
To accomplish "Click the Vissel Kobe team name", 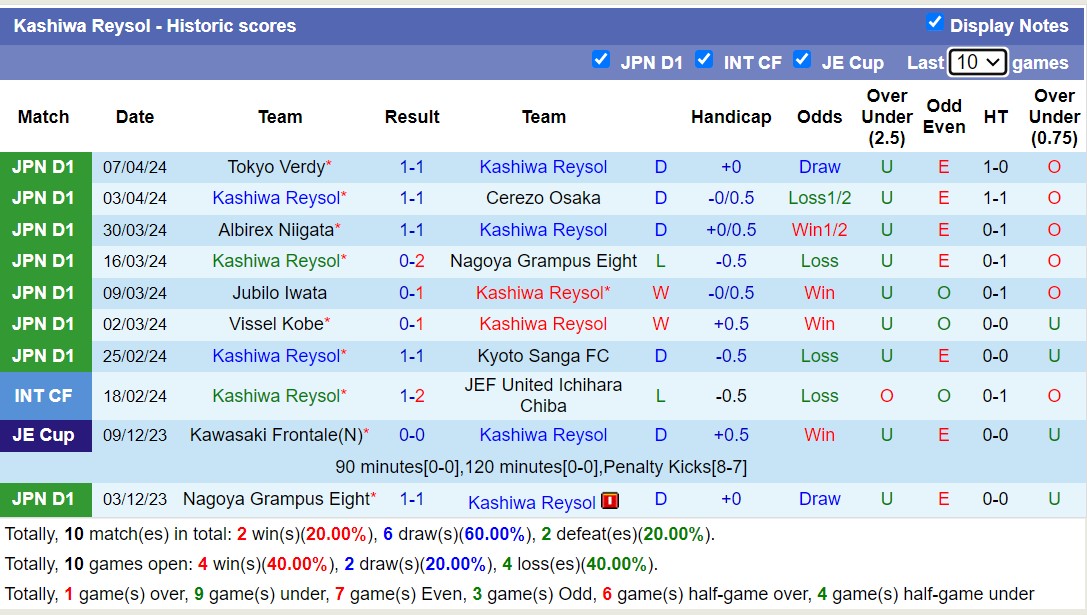I will tap(276, 324).
